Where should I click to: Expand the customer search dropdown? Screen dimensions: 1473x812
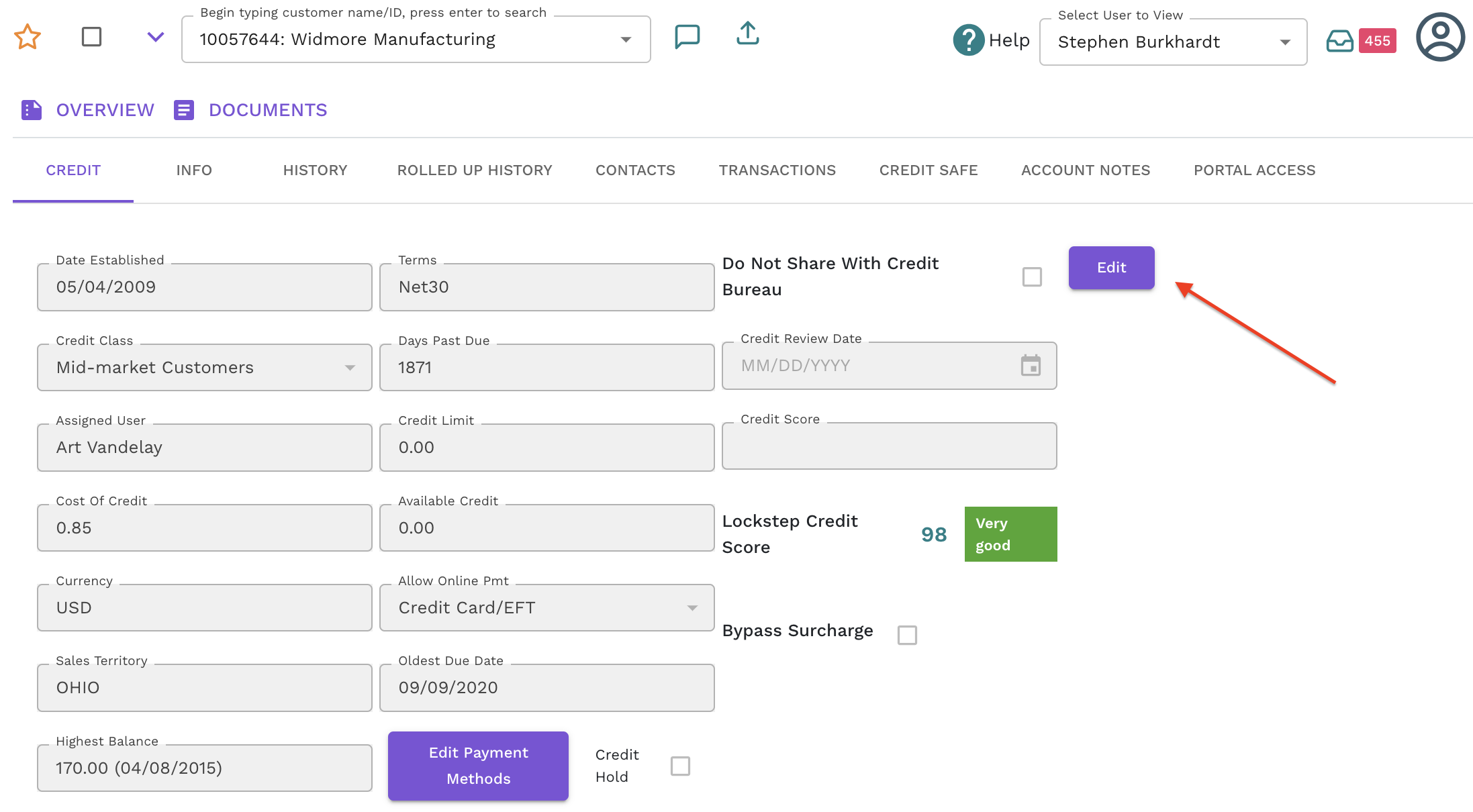(x=626, y=40)
